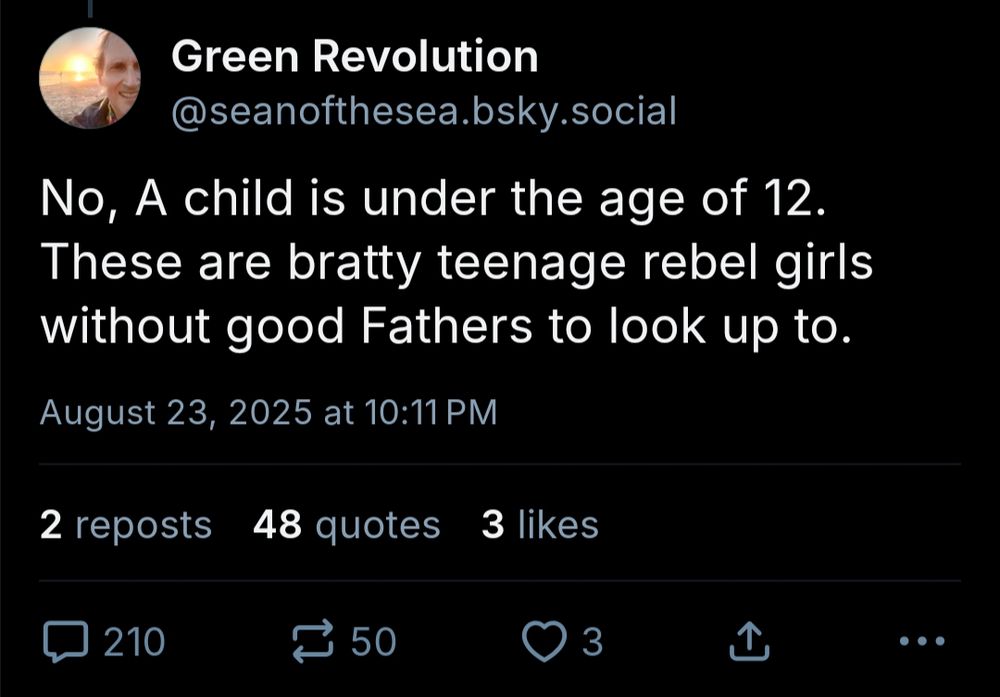Click the 210 reply count
The image size is (1000, 697).
pos(135,641)
